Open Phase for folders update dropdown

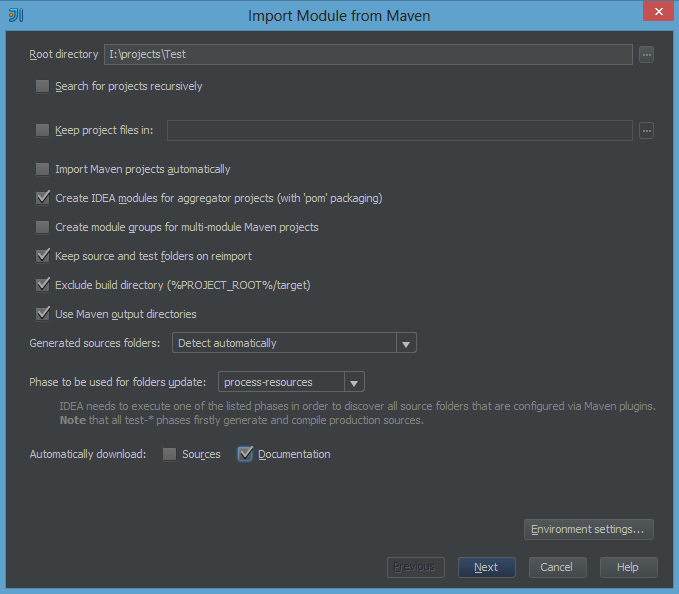coord(291,382)
